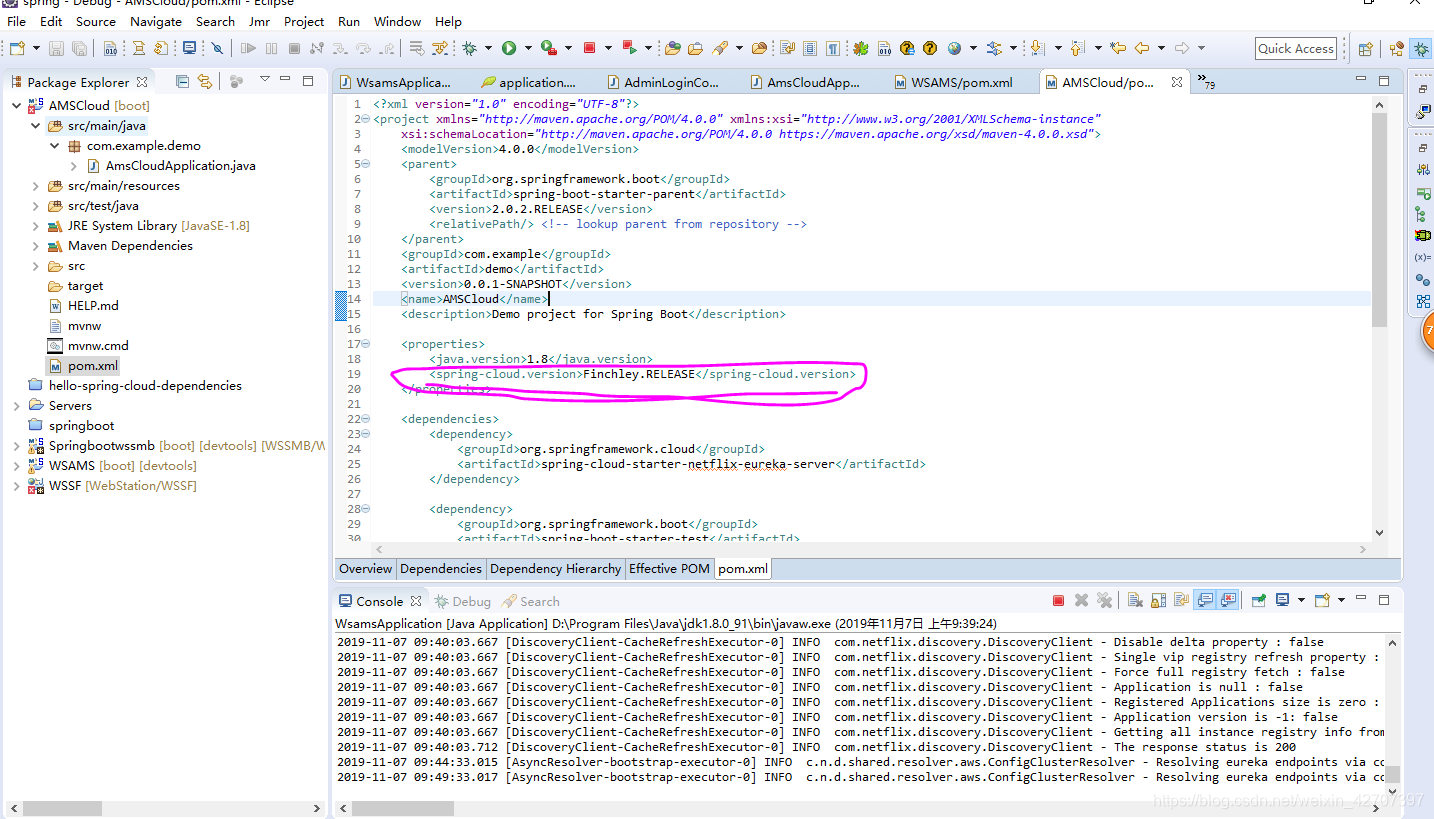Image resolution: width=1434 pixels, height=819 pixels.
Task: Click the Finchley.RELEASE version text
Action: 638,374
